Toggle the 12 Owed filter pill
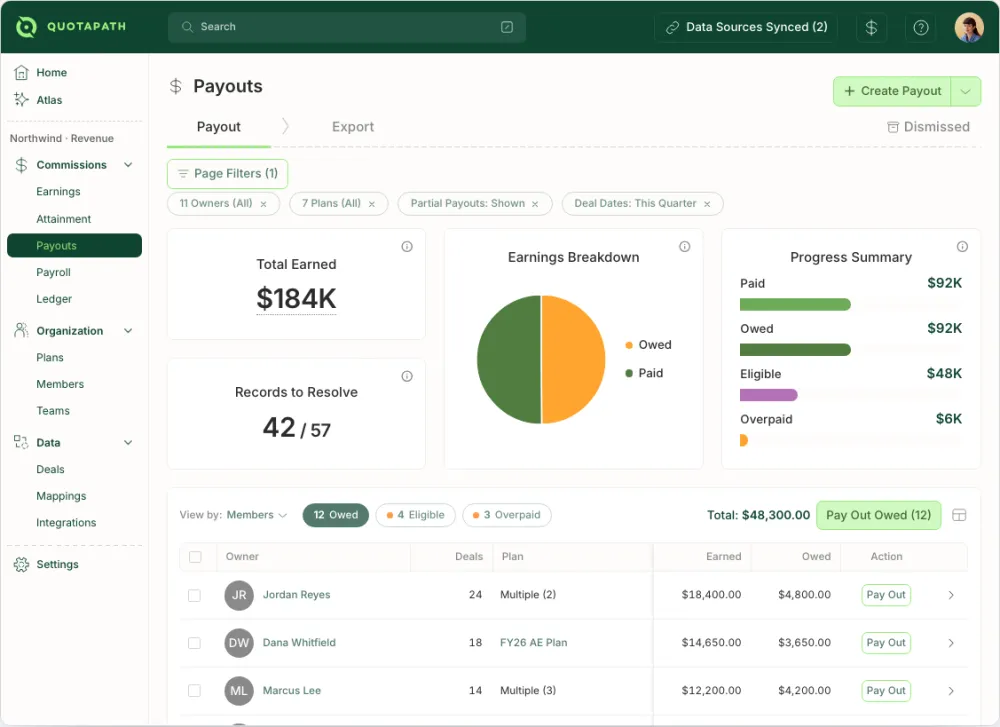Viewport: 1000px width, 727px height. pyautogui.click(x=335, y=515)
